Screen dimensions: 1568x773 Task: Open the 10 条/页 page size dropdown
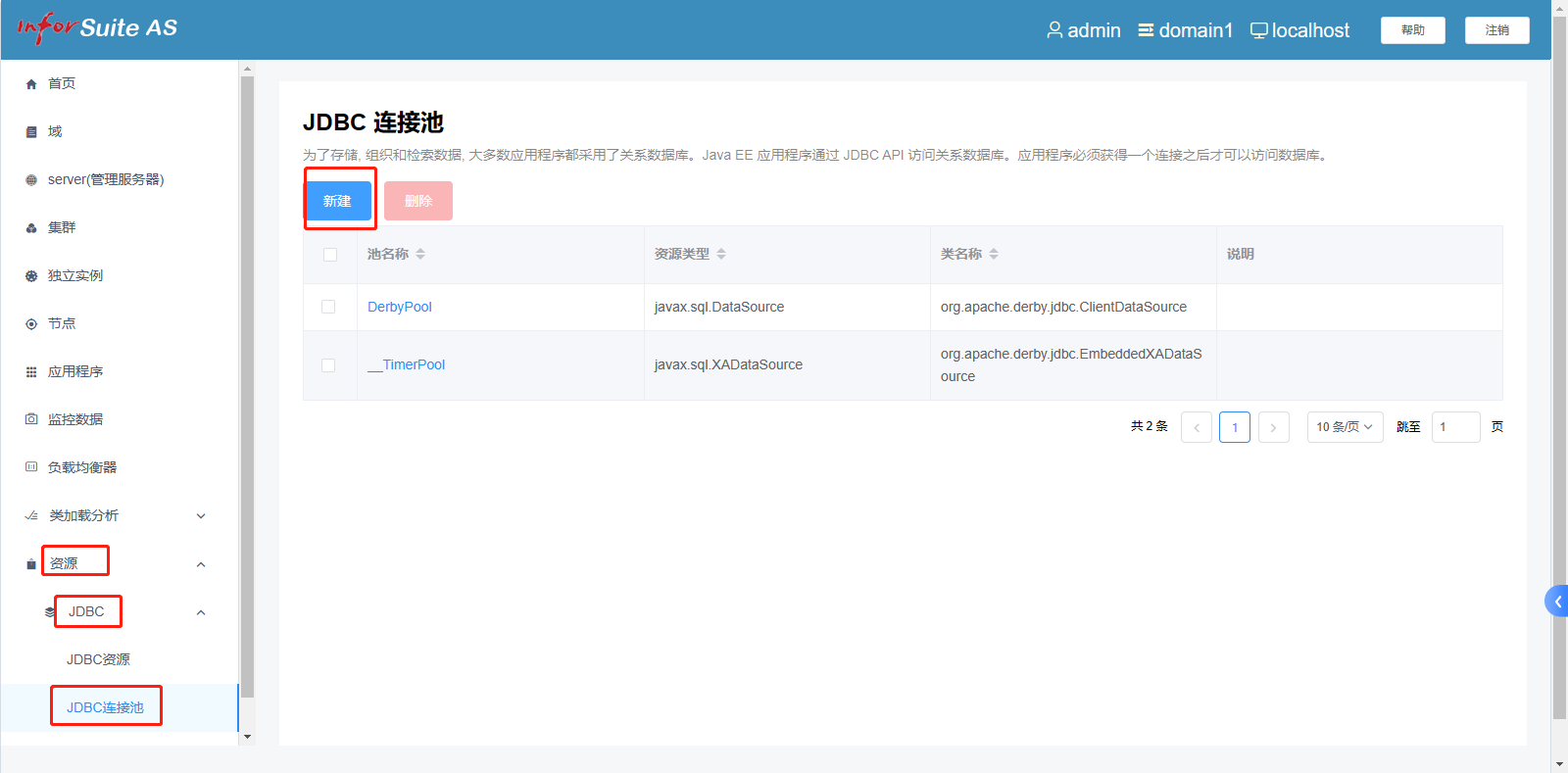point(1345,427)
